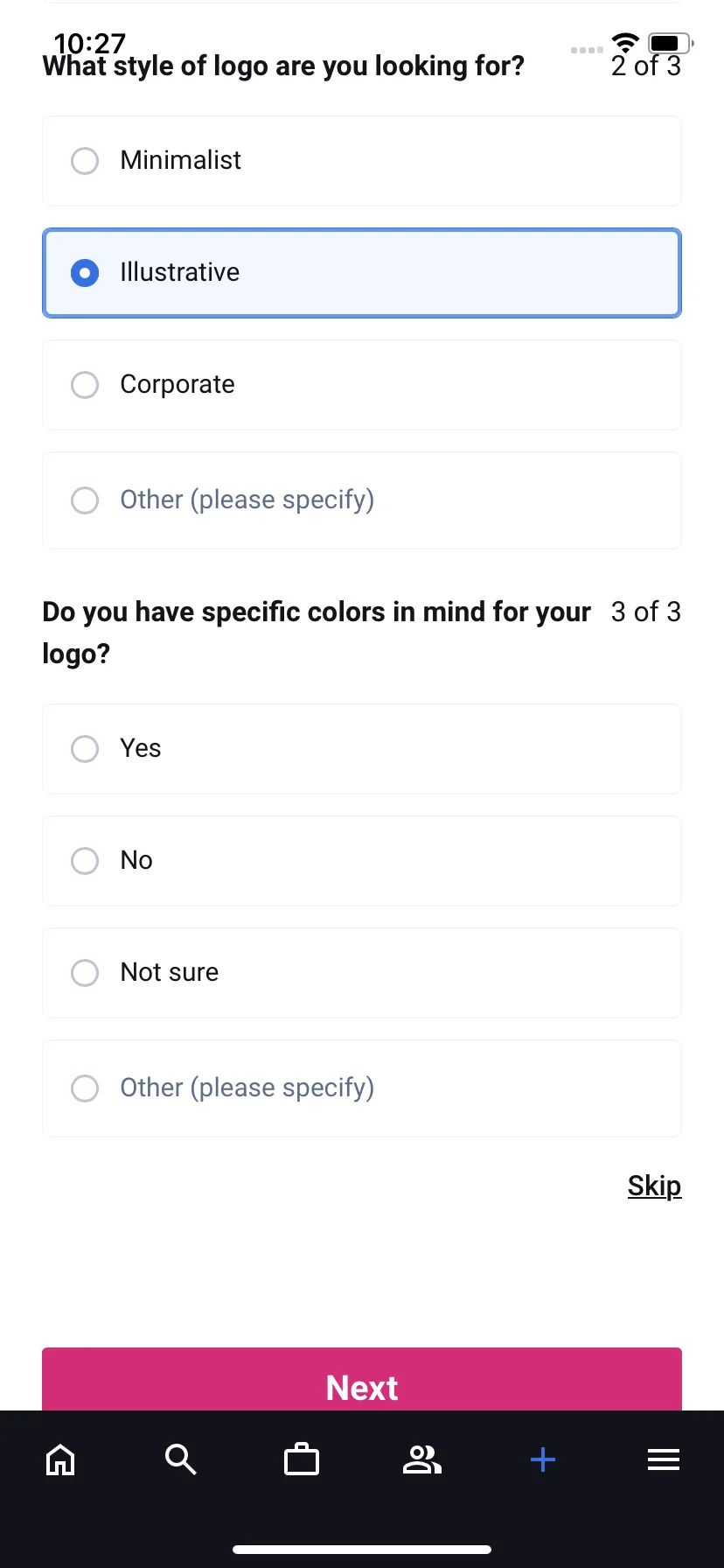This screenshot has width=724, height=1568.
Task: Select the Illustrative radio option
Action: pos(362,273)
